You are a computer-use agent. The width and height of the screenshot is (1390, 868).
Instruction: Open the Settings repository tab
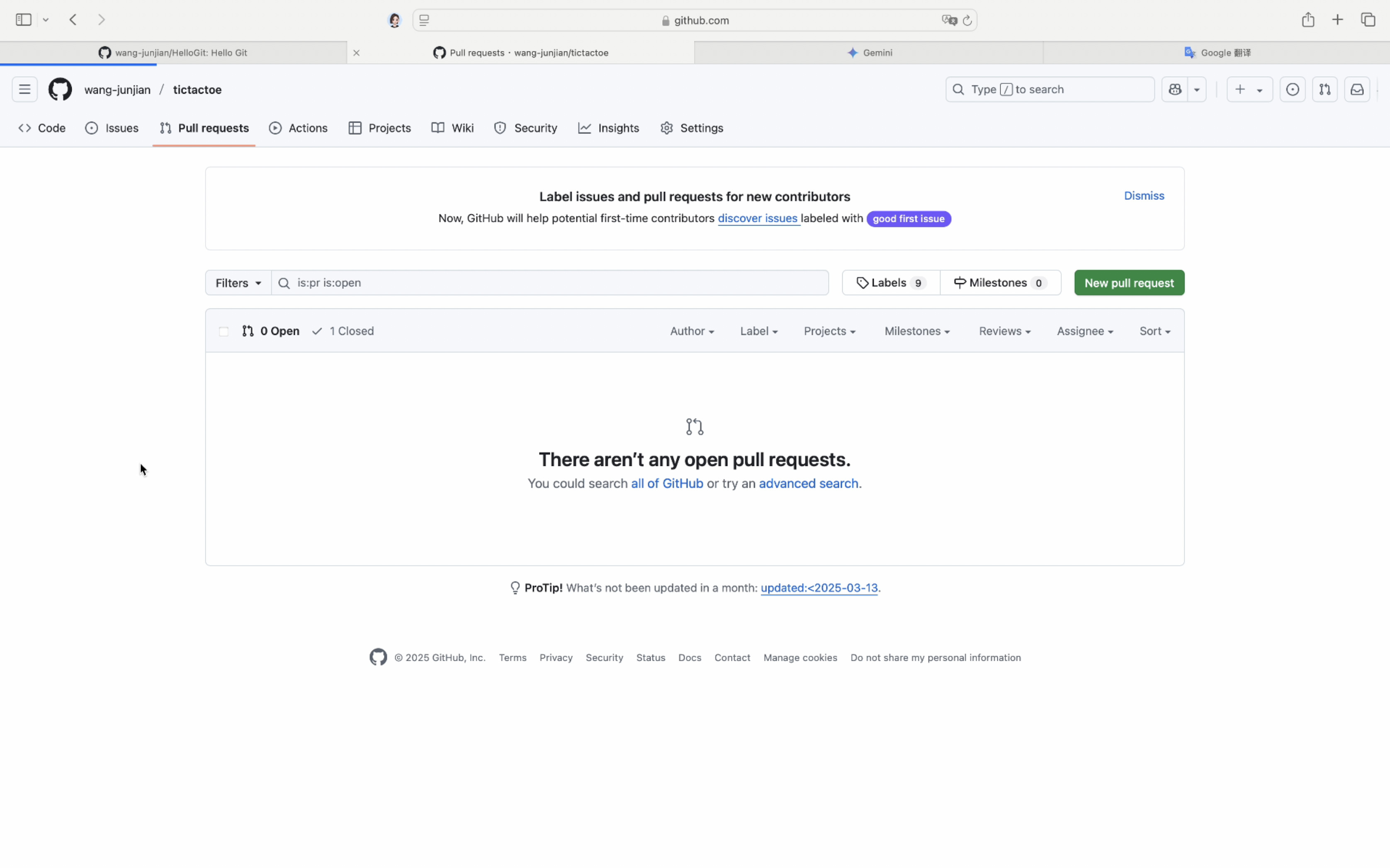tap(692, 128)
